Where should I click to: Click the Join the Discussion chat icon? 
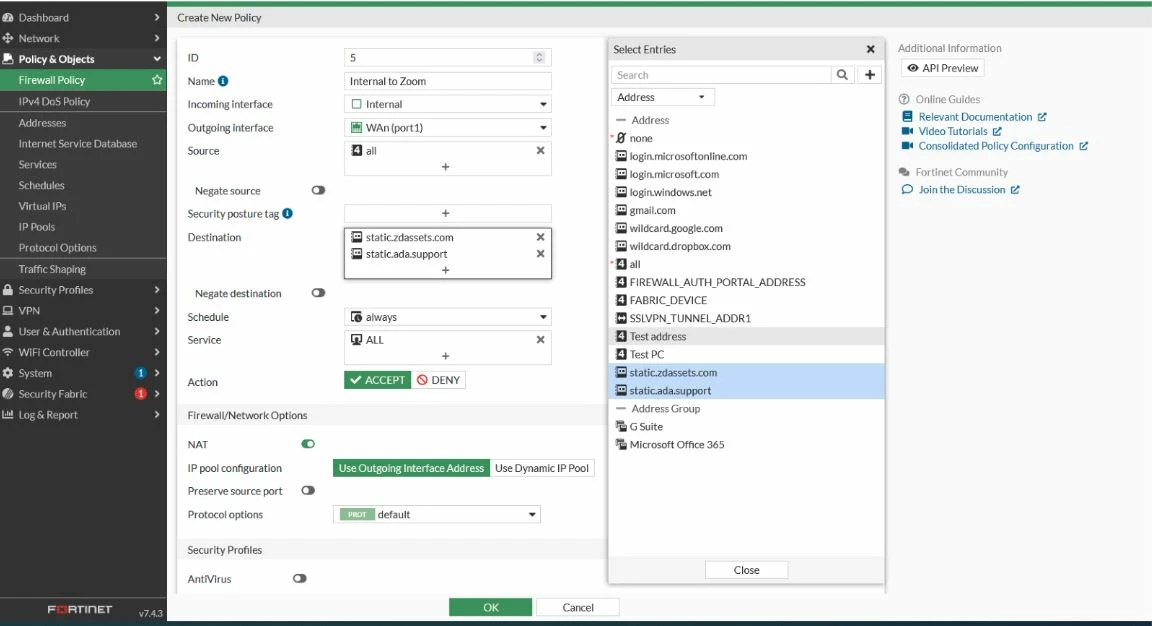click(x=907, y=190)
